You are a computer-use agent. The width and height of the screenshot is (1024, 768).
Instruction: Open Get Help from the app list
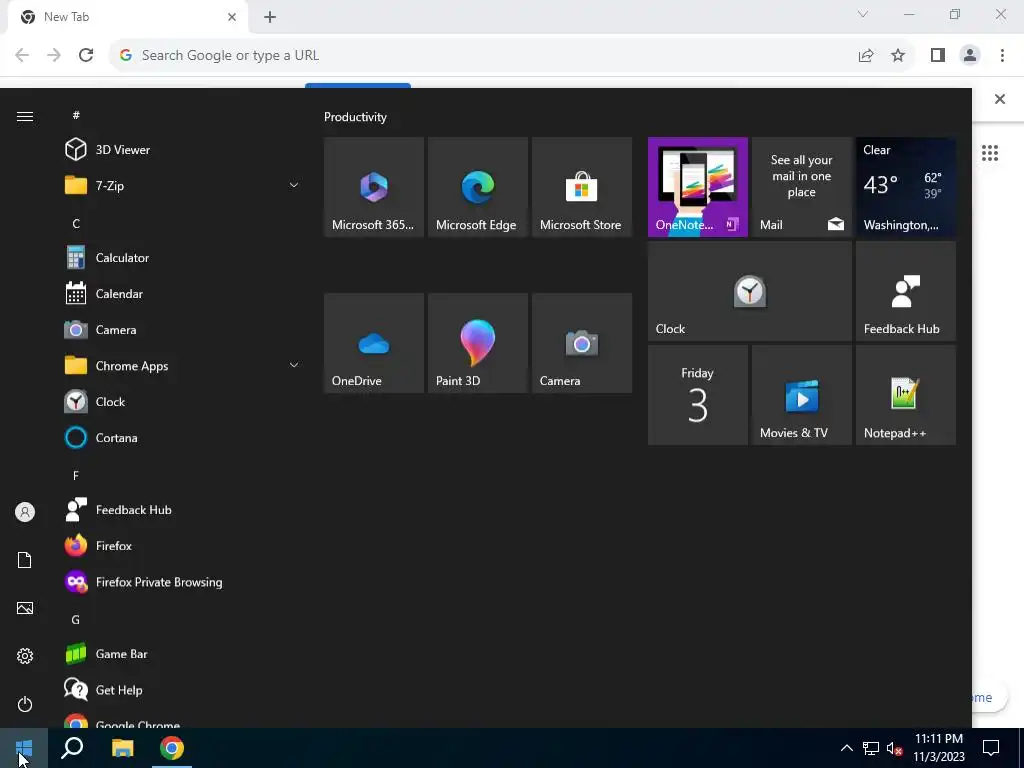(183, 690)
